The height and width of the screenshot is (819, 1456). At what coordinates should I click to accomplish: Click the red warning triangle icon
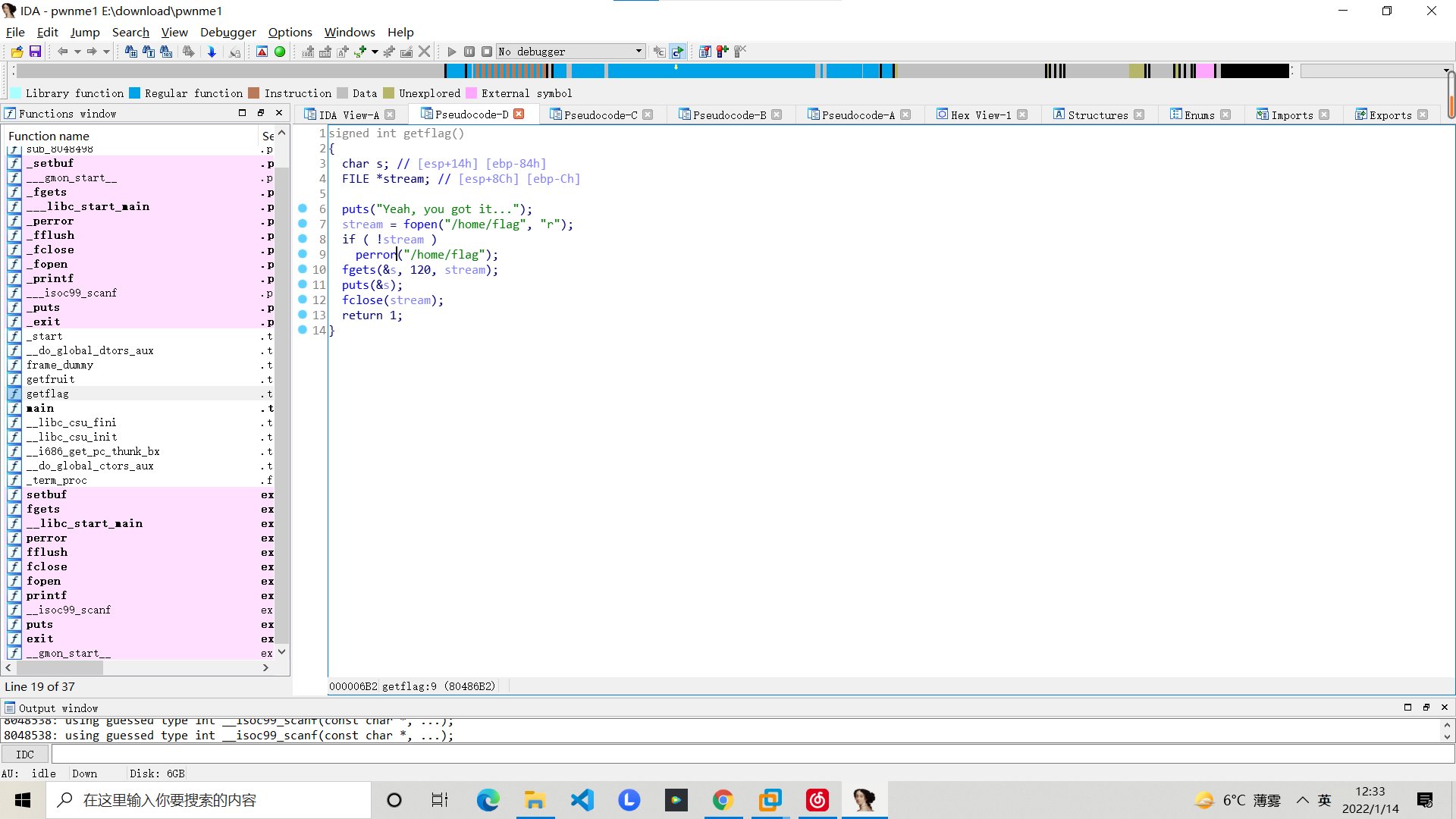262,52
